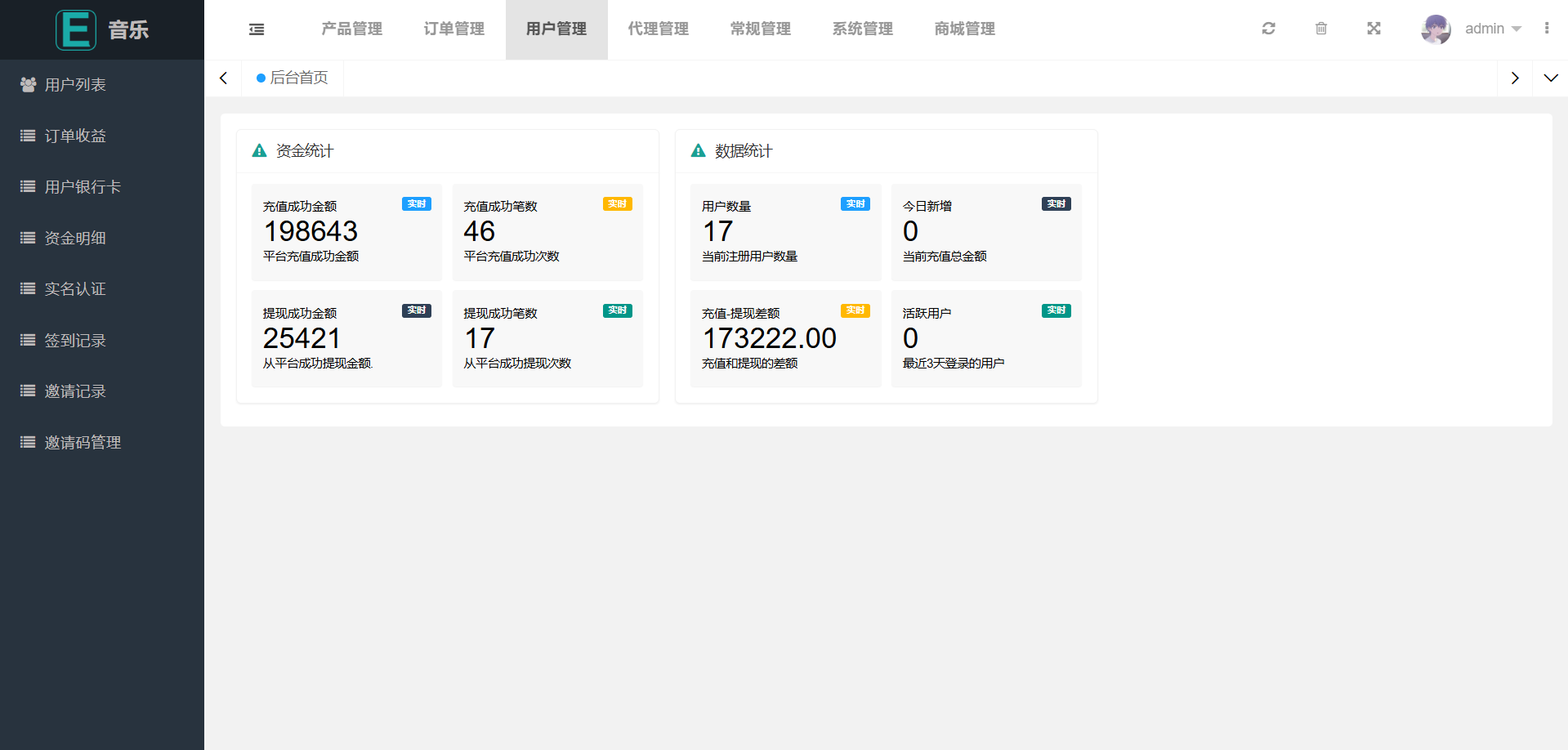Screen dimensions: 1568x750
Task: Expand the tab options down chevron
Action: pos(1550,78)
